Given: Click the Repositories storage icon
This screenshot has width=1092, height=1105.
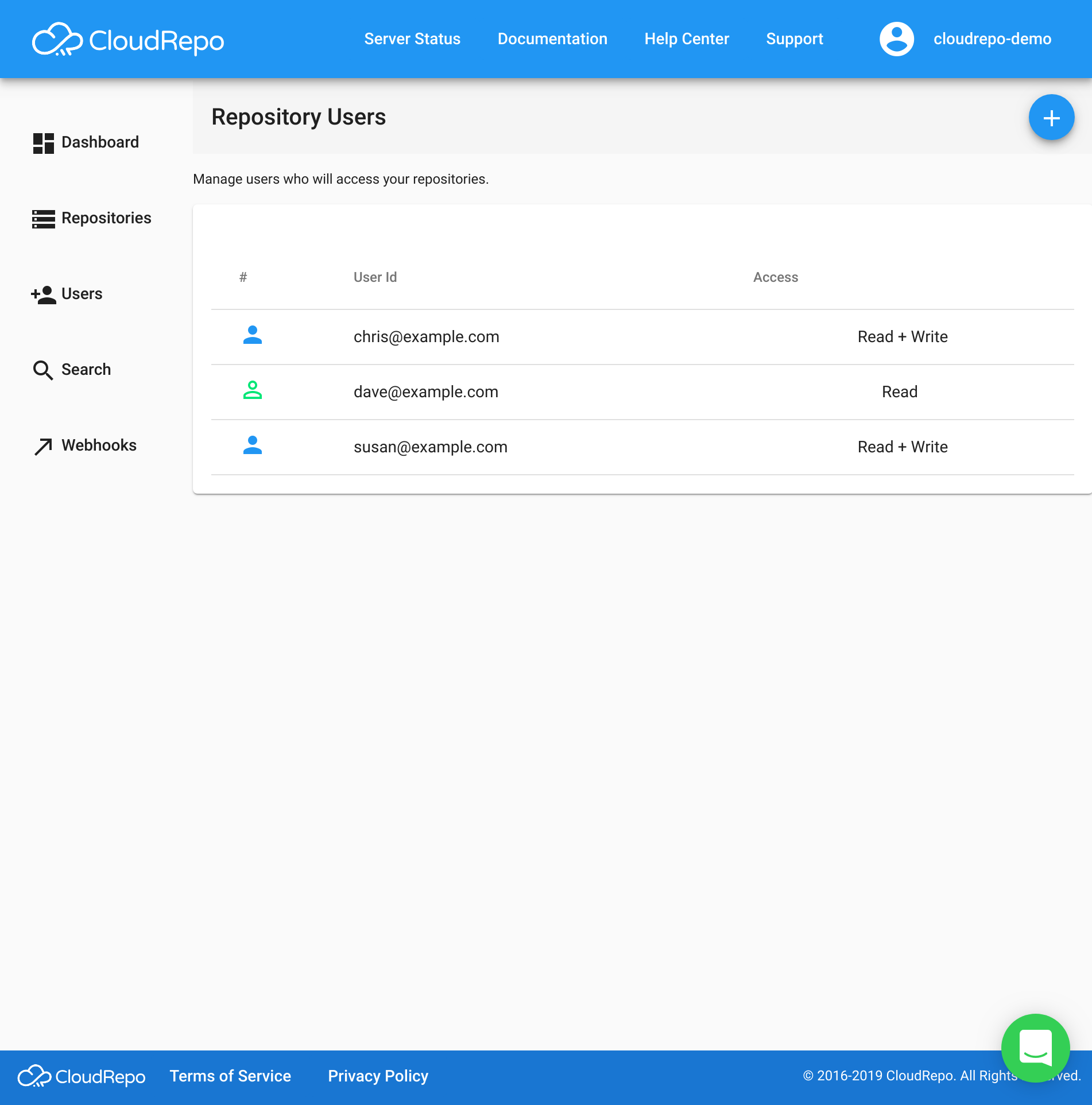Looking at the screenshot, I should pos(43,219).
